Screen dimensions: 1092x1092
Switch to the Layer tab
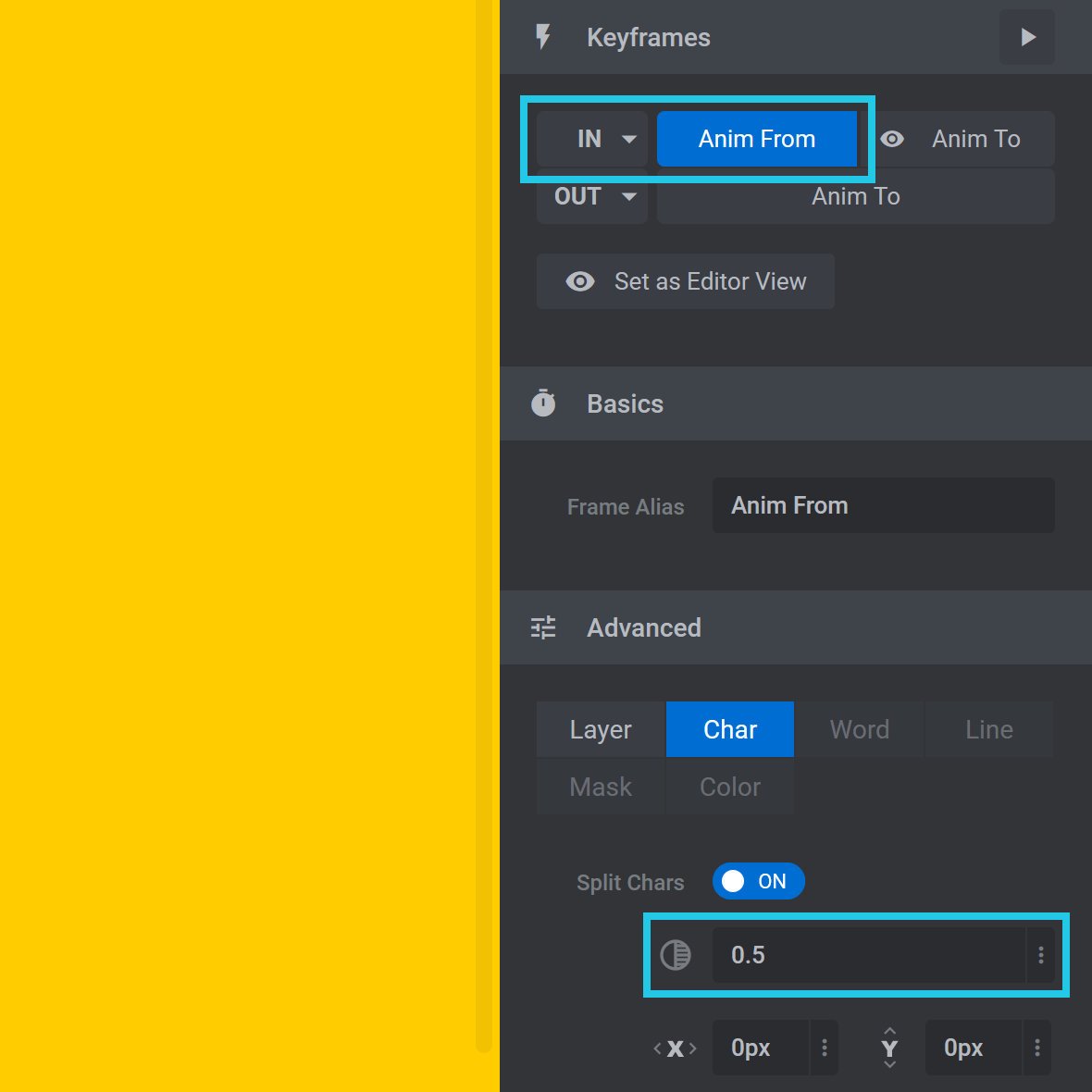click(x=601, y=729)
